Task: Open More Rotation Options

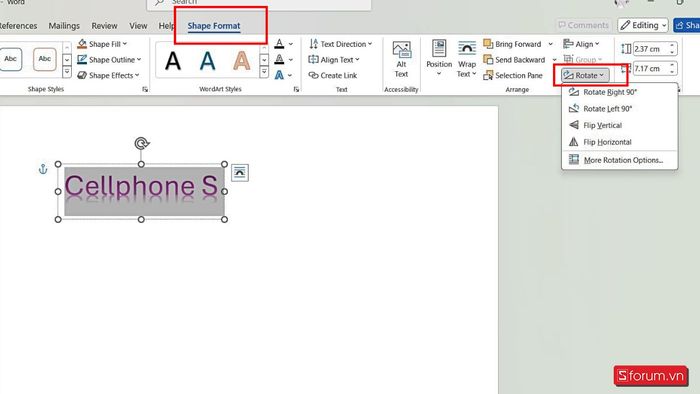Action: [620, 160]
